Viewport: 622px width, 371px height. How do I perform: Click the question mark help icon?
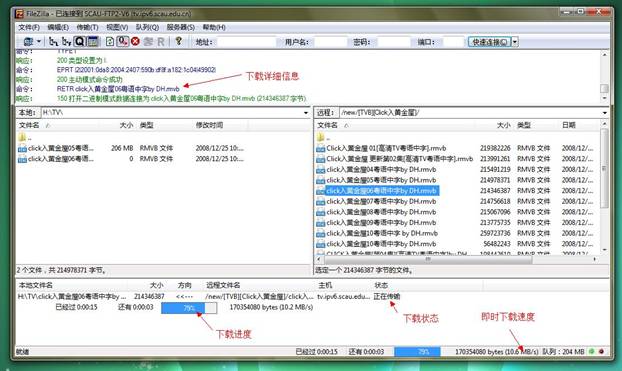179,41
